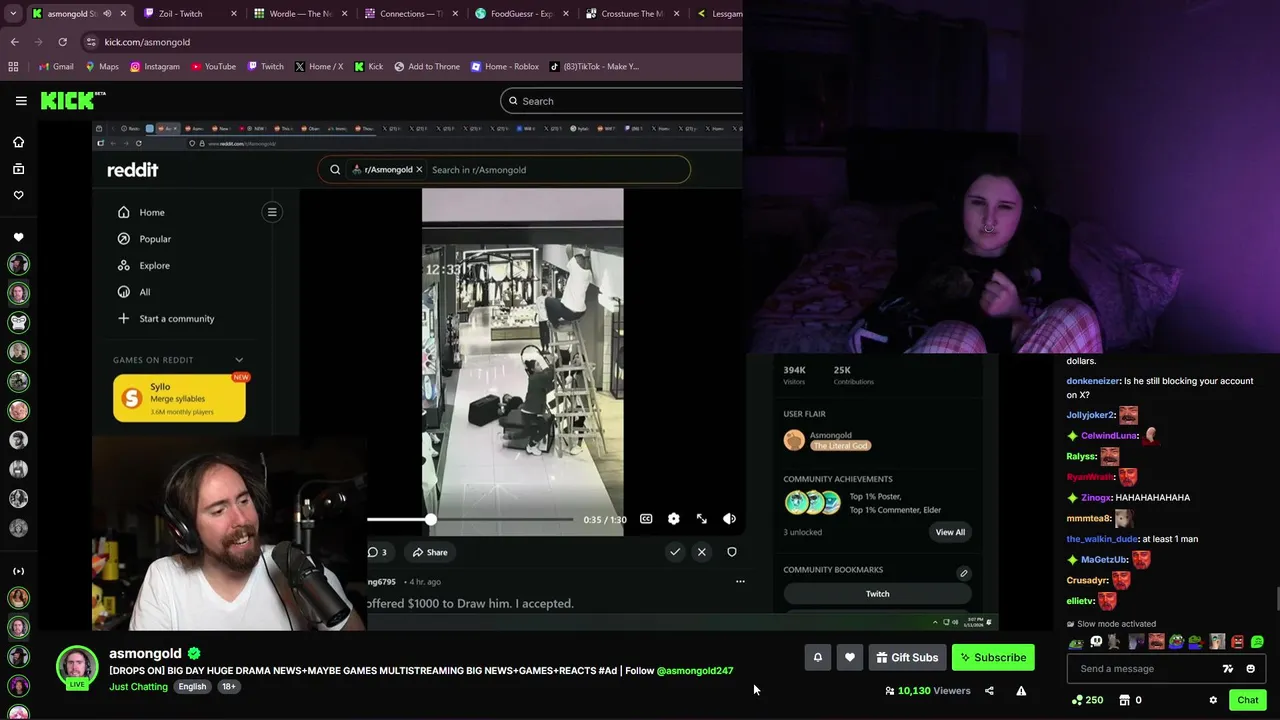Switch to the Wordle tab

(300, 14)
